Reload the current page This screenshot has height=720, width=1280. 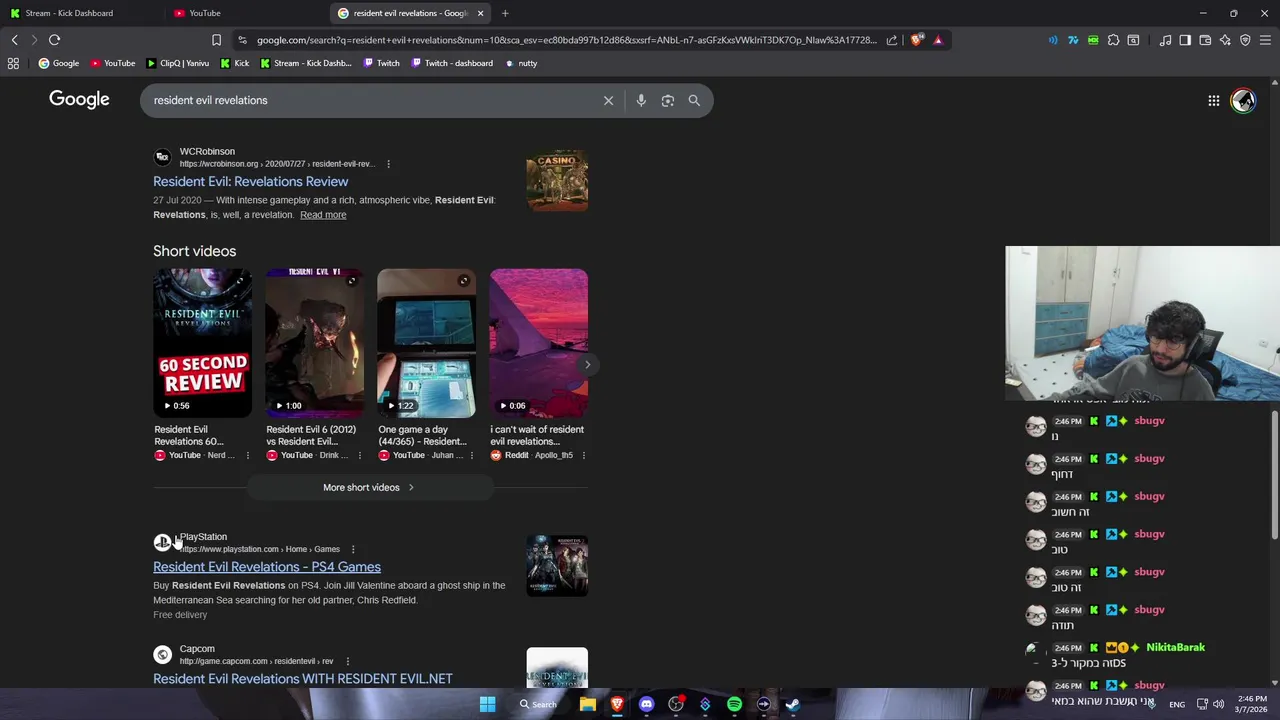click(54, 40)
